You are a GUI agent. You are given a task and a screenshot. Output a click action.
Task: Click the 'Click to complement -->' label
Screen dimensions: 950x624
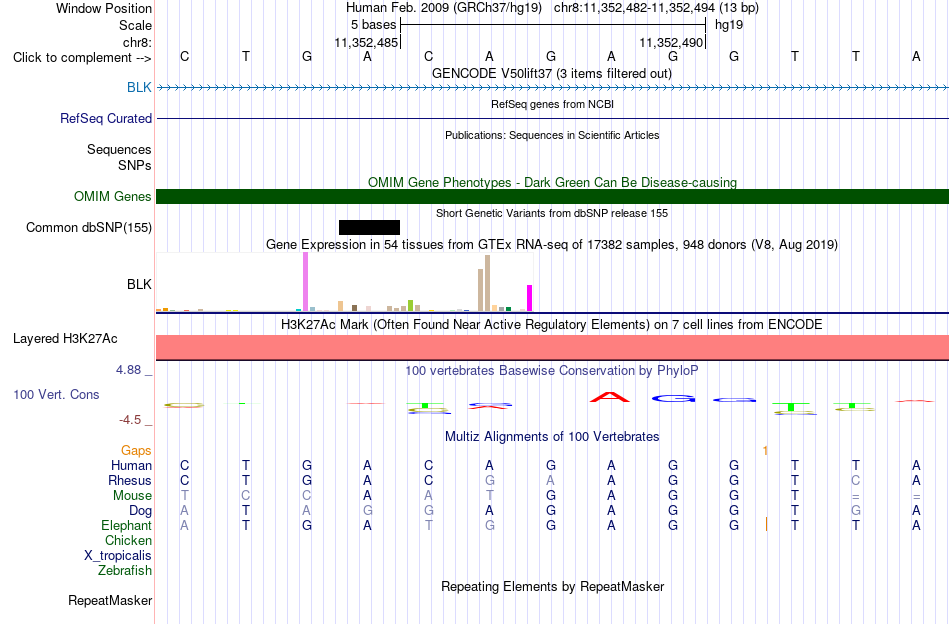[82, 58]
